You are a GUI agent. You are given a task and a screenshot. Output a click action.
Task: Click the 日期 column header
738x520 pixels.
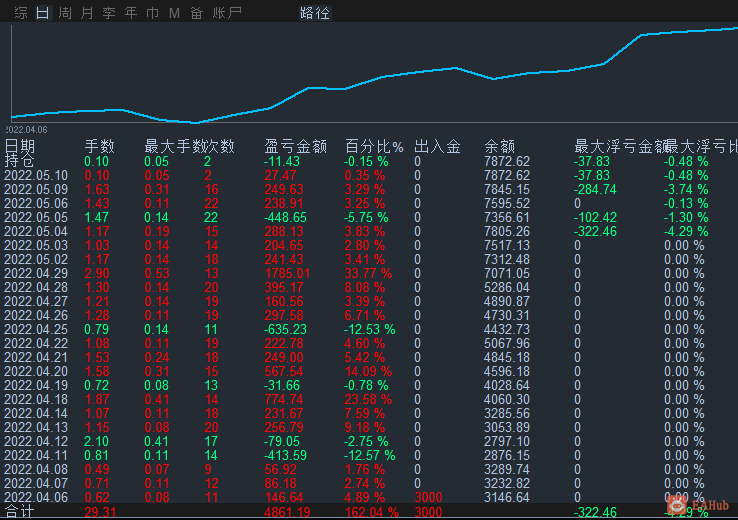click(x=20, y=146)
